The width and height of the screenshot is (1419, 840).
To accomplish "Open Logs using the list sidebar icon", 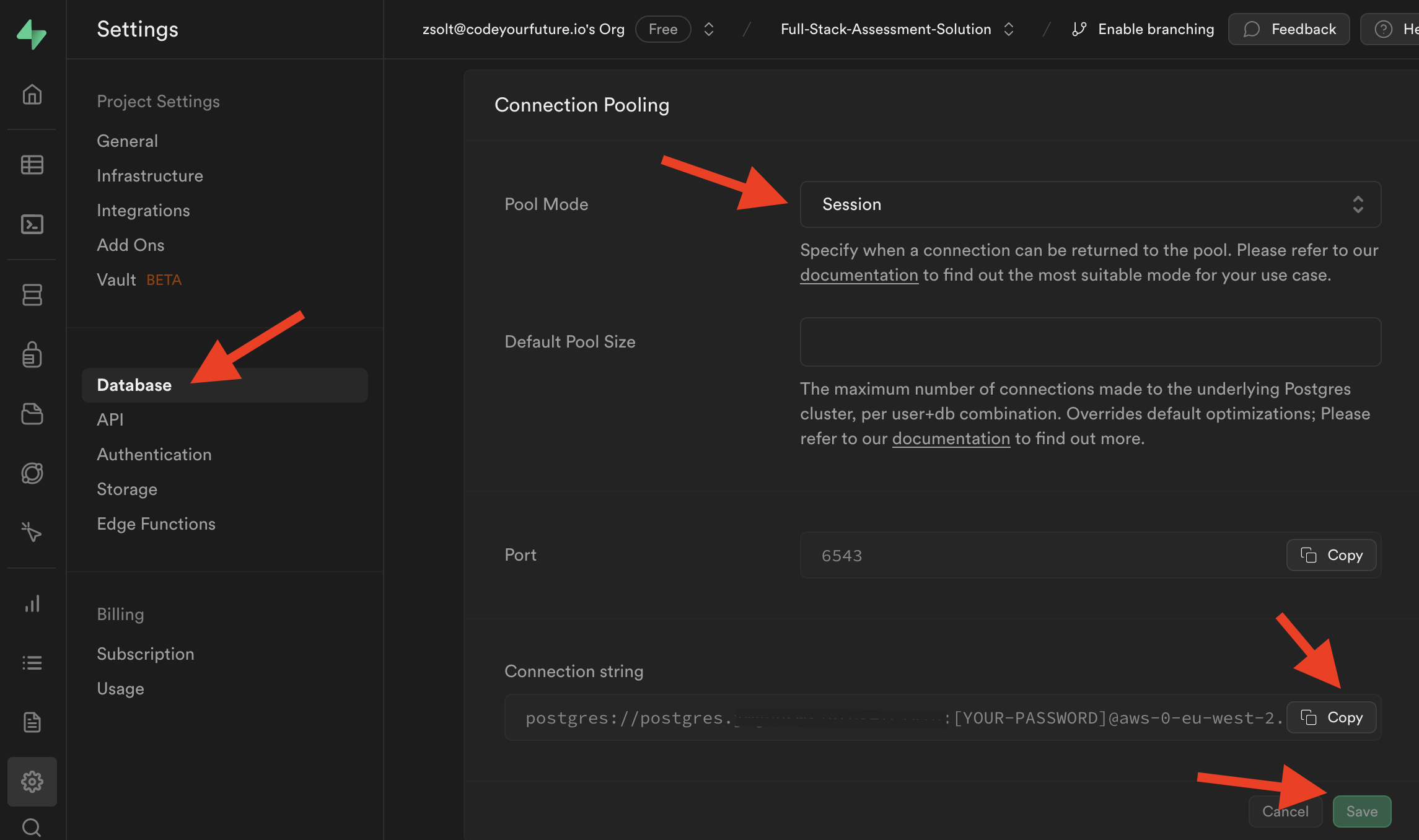I will pos(32,662).
